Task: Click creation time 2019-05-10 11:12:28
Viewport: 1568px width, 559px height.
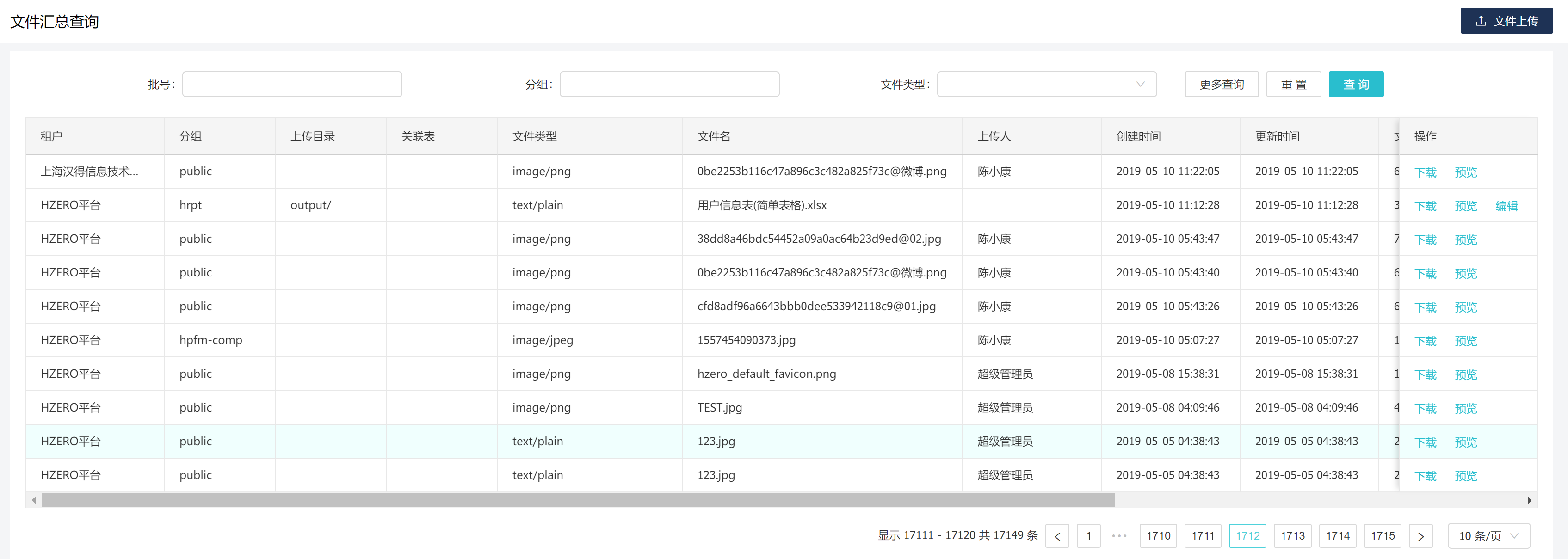Action: coord(1167,205)
